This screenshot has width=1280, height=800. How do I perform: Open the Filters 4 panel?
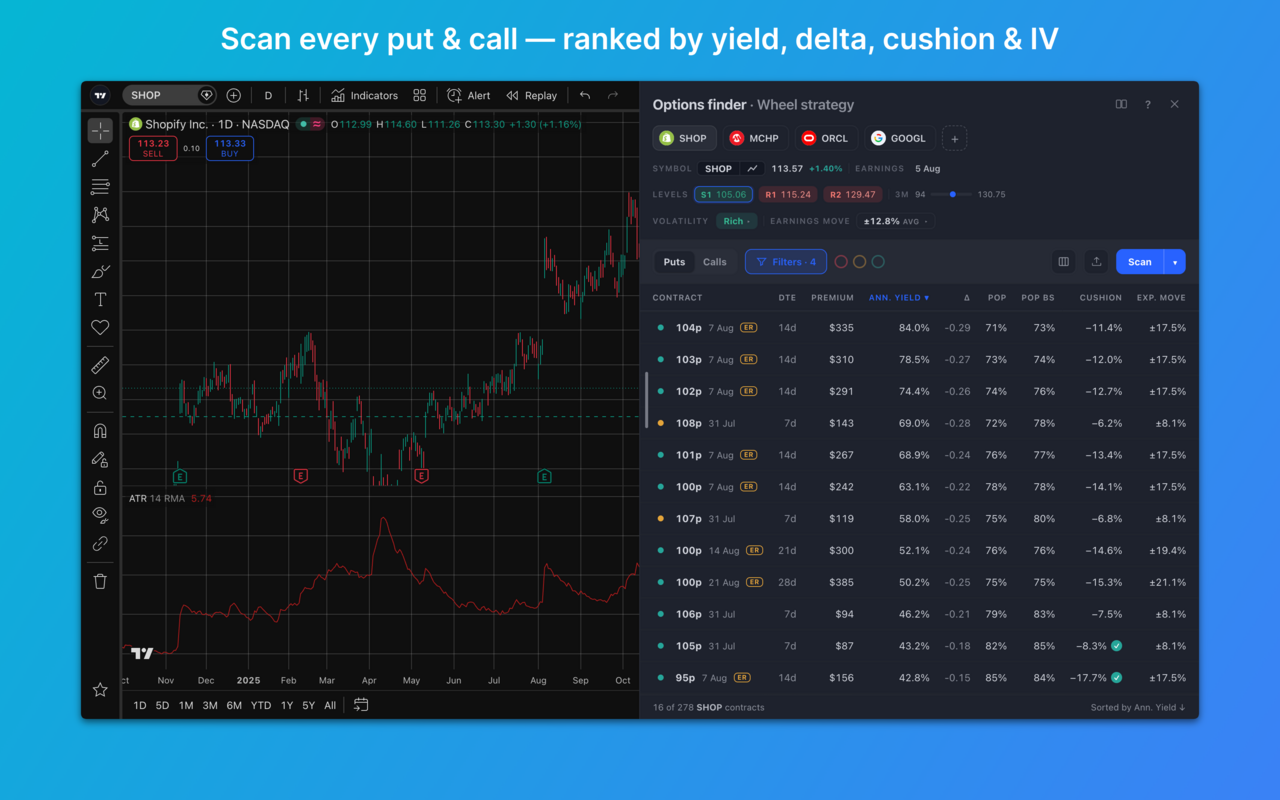(786, 262)
